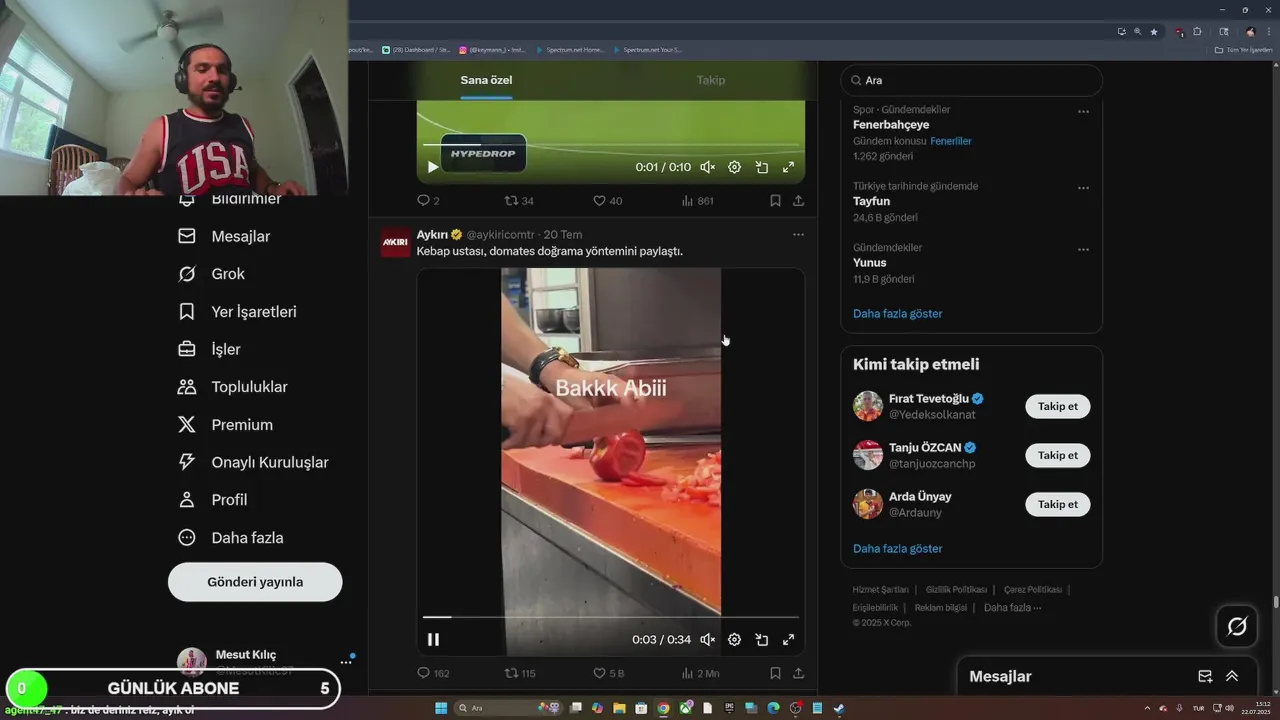The width and height of the screenshot is (1280, 720).
Task: View analytics showing 861 views
Action: click(x=697, y=201)
